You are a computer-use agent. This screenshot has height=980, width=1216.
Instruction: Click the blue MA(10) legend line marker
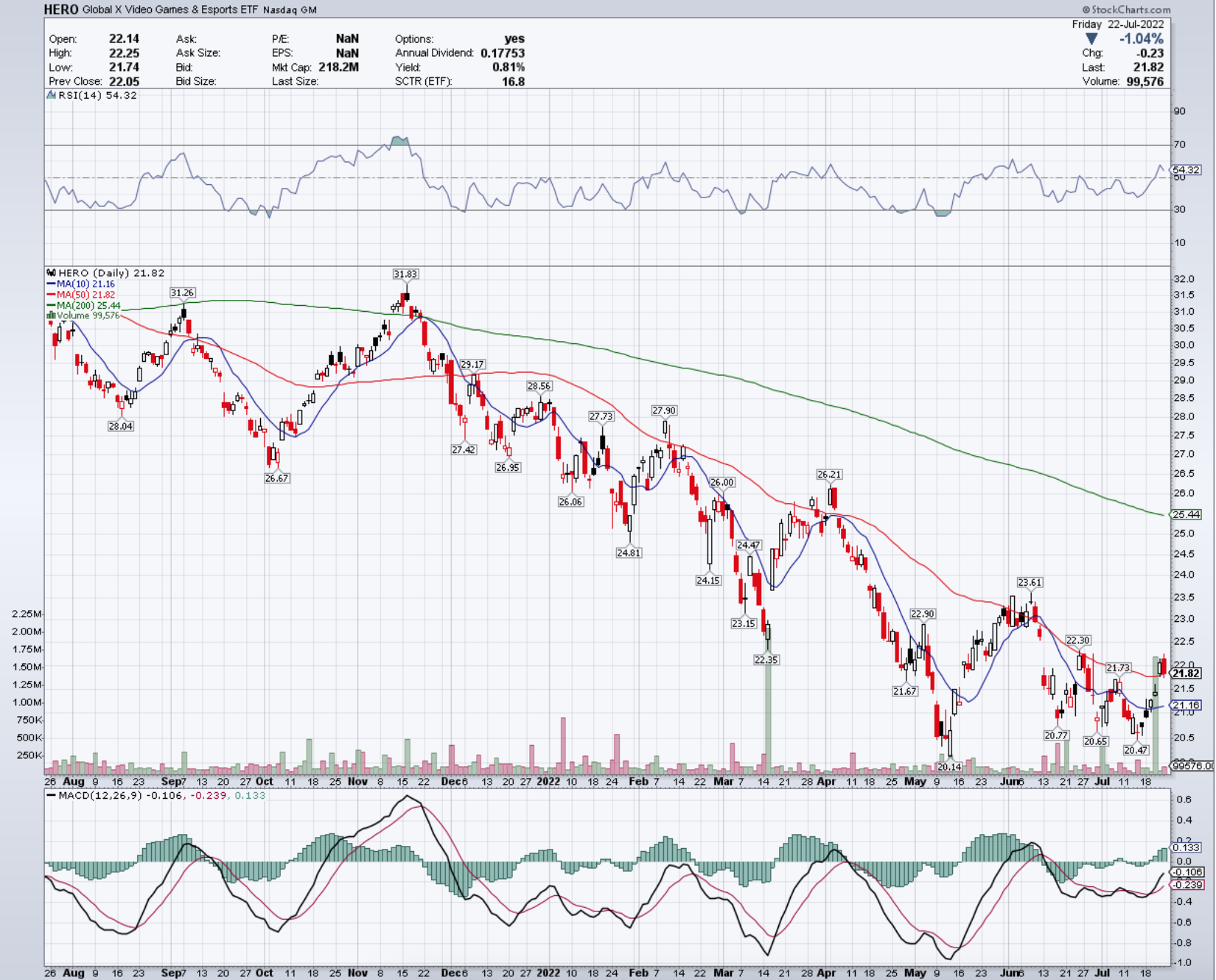tap(52, 284)
